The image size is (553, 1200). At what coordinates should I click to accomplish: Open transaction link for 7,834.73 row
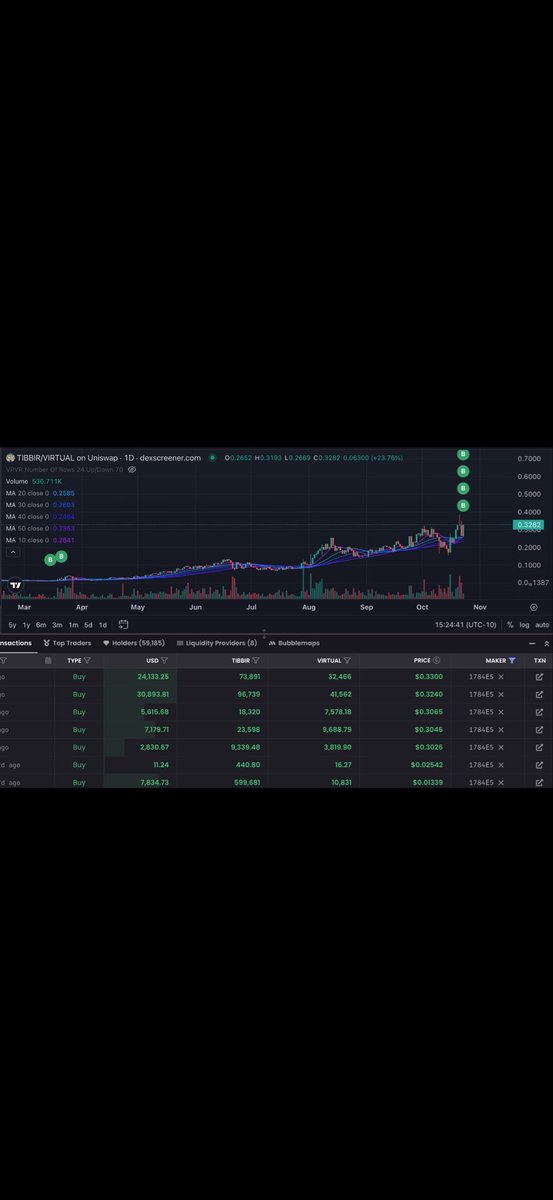[x=540, y=782]
